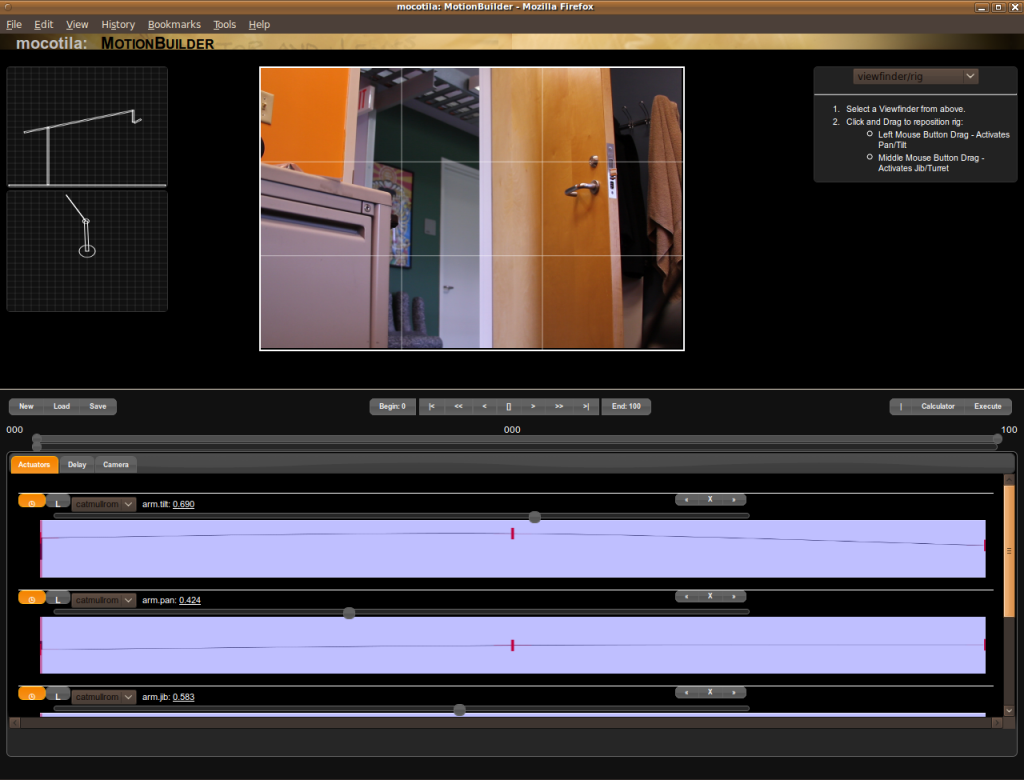
Task: Click the top-view rig diagram
Action: pos(87,251)
